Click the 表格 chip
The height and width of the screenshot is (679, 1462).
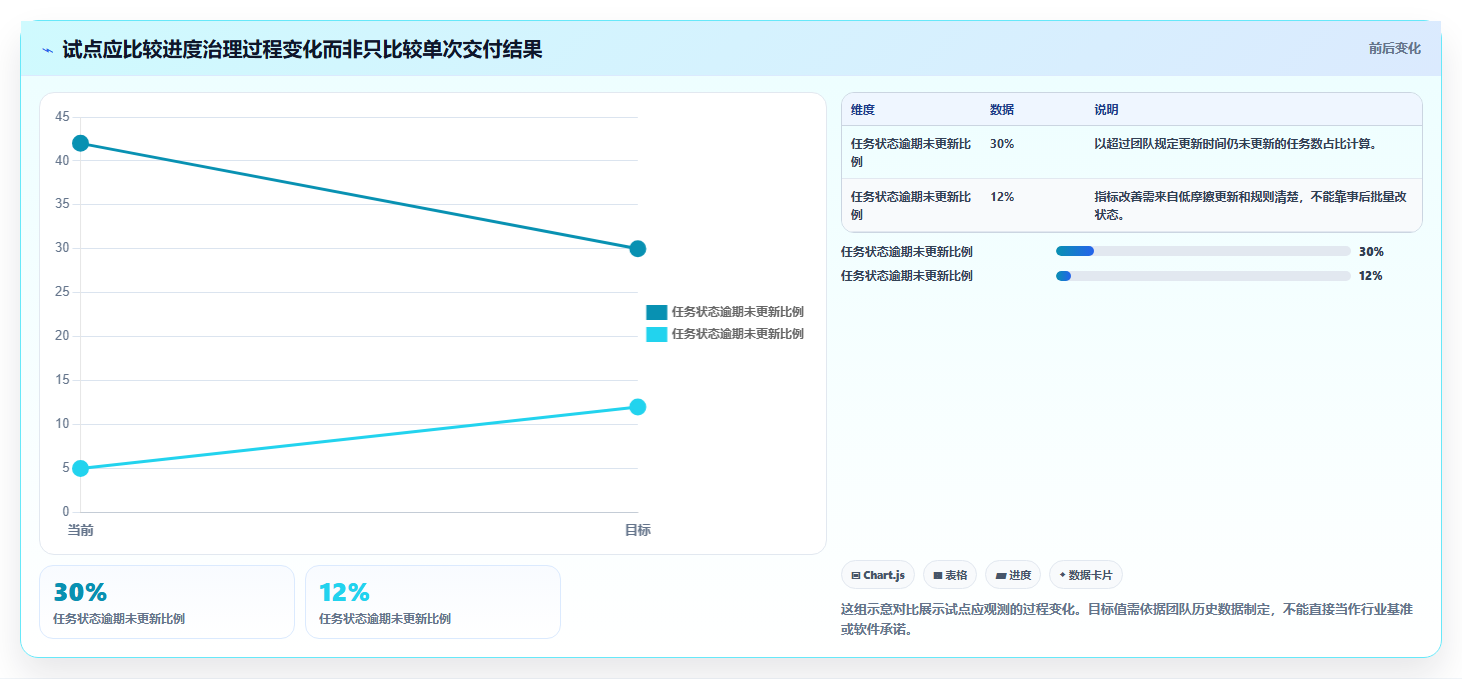(950, 575)
